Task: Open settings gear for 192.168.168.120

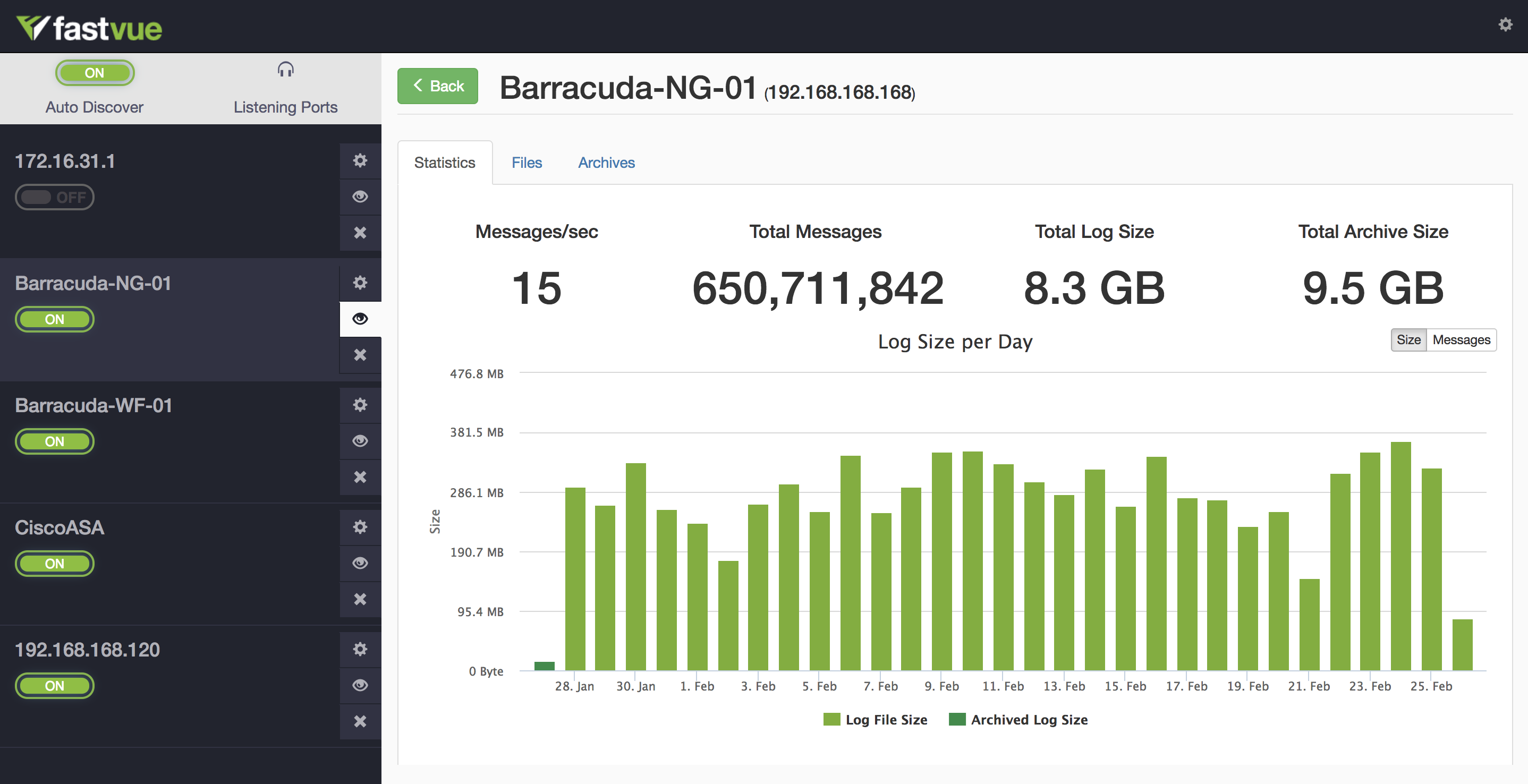Action: click(x=360, y=649)
